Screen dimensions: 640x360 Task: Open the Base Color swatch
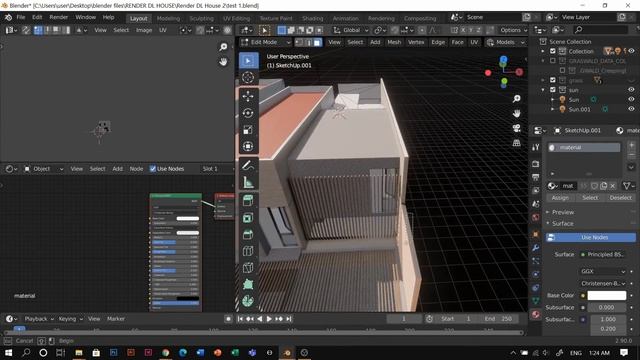pyautogui.click(x=607, y=295)
